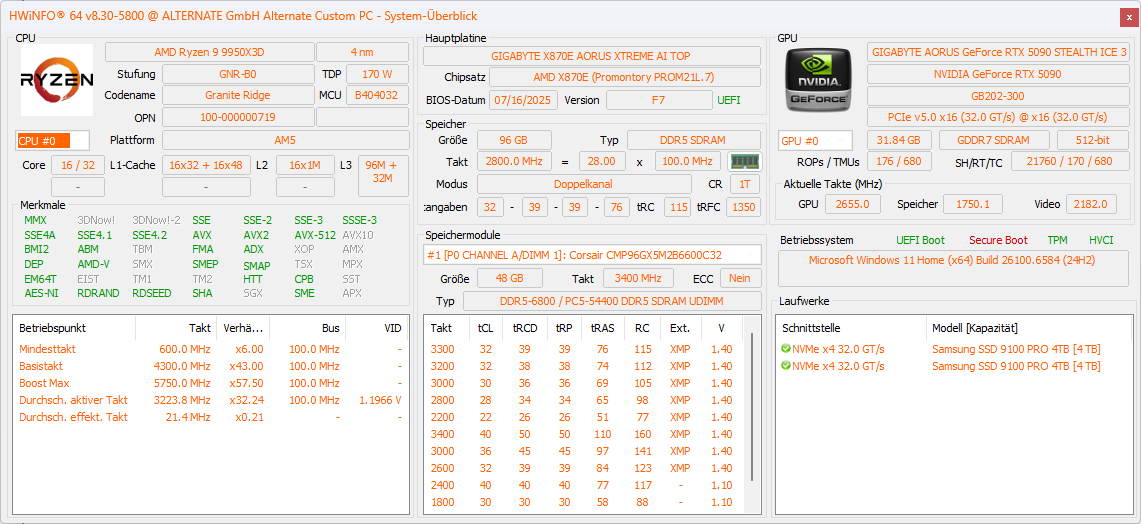Click the 4 nm process field

pyautogui.click(x=362, y=52)
